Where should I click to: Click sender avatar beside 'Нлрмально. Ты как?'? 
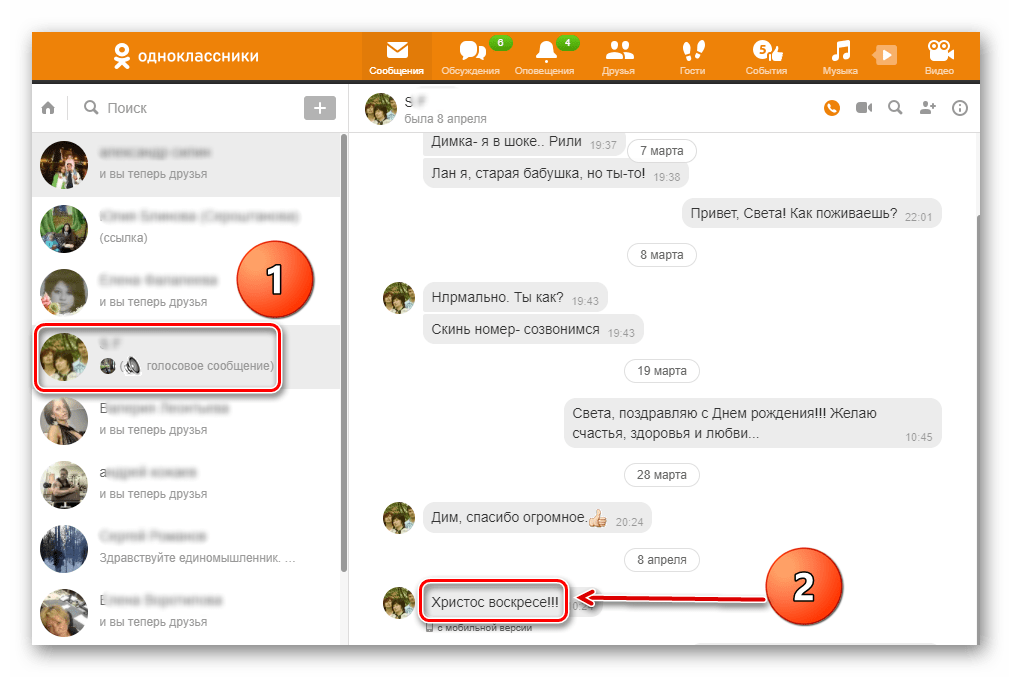tap(399, 298)
